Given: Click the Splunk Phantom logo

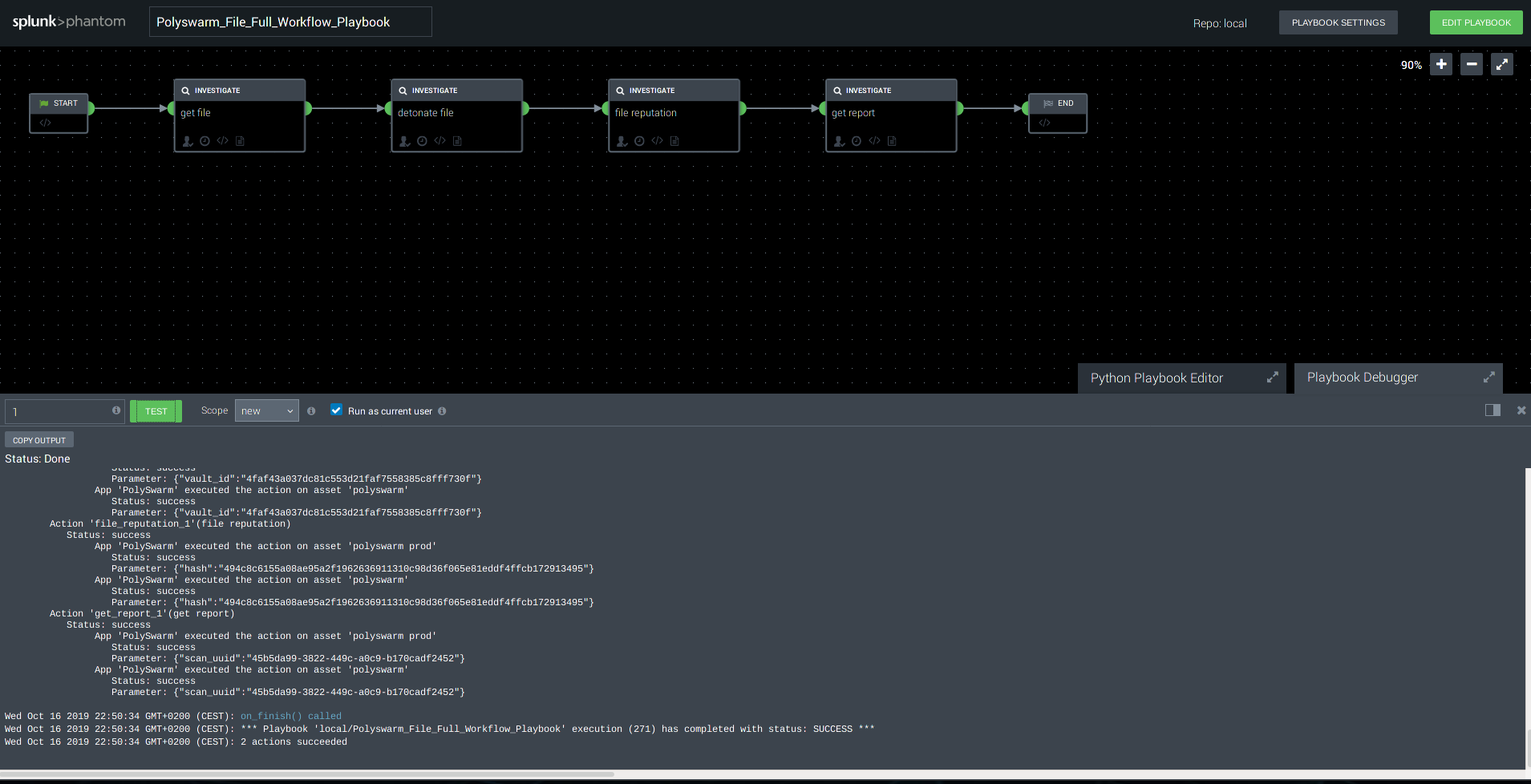Looking at the screenshot, I should (x=69, y=22).
